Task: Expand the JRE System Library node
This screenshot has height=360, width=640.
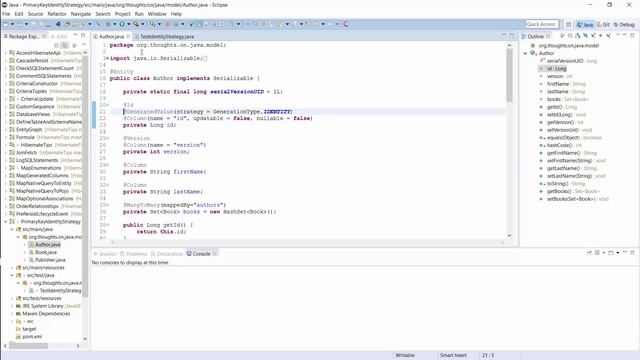Action: click(12, 306)
